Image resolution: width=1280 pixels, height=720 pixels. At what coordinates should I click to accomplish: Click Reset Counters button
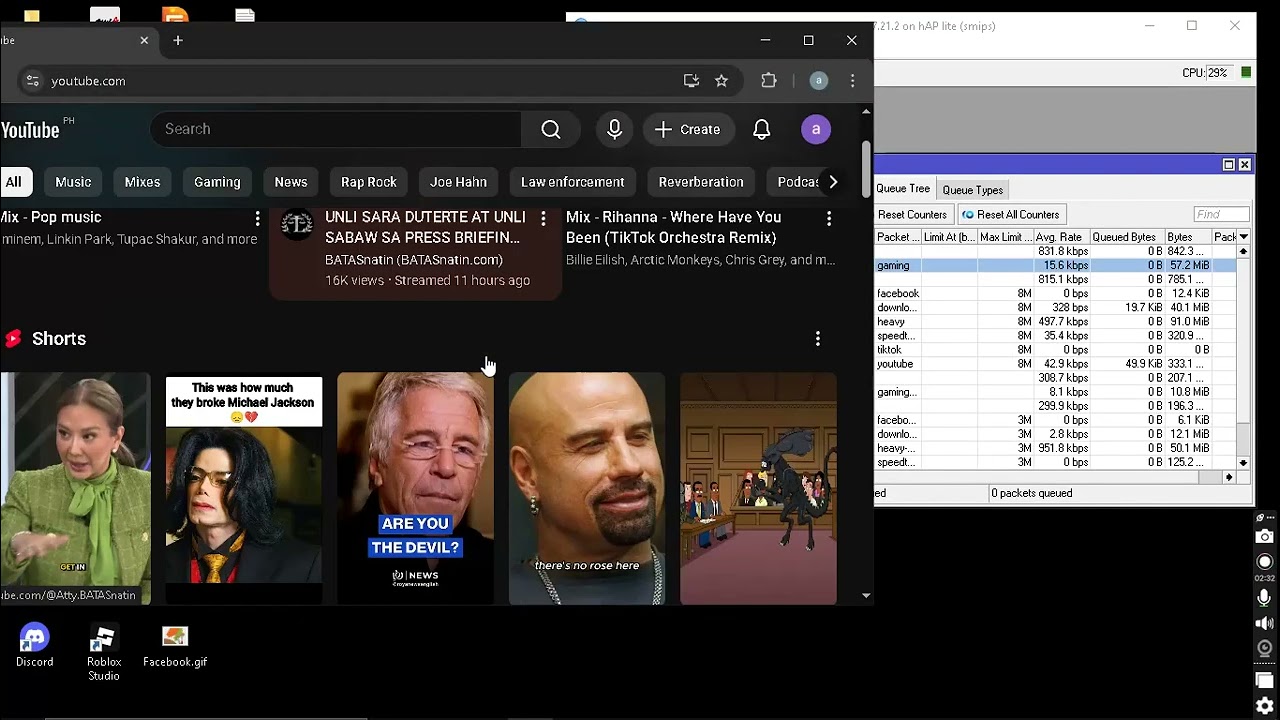(912, 215)
